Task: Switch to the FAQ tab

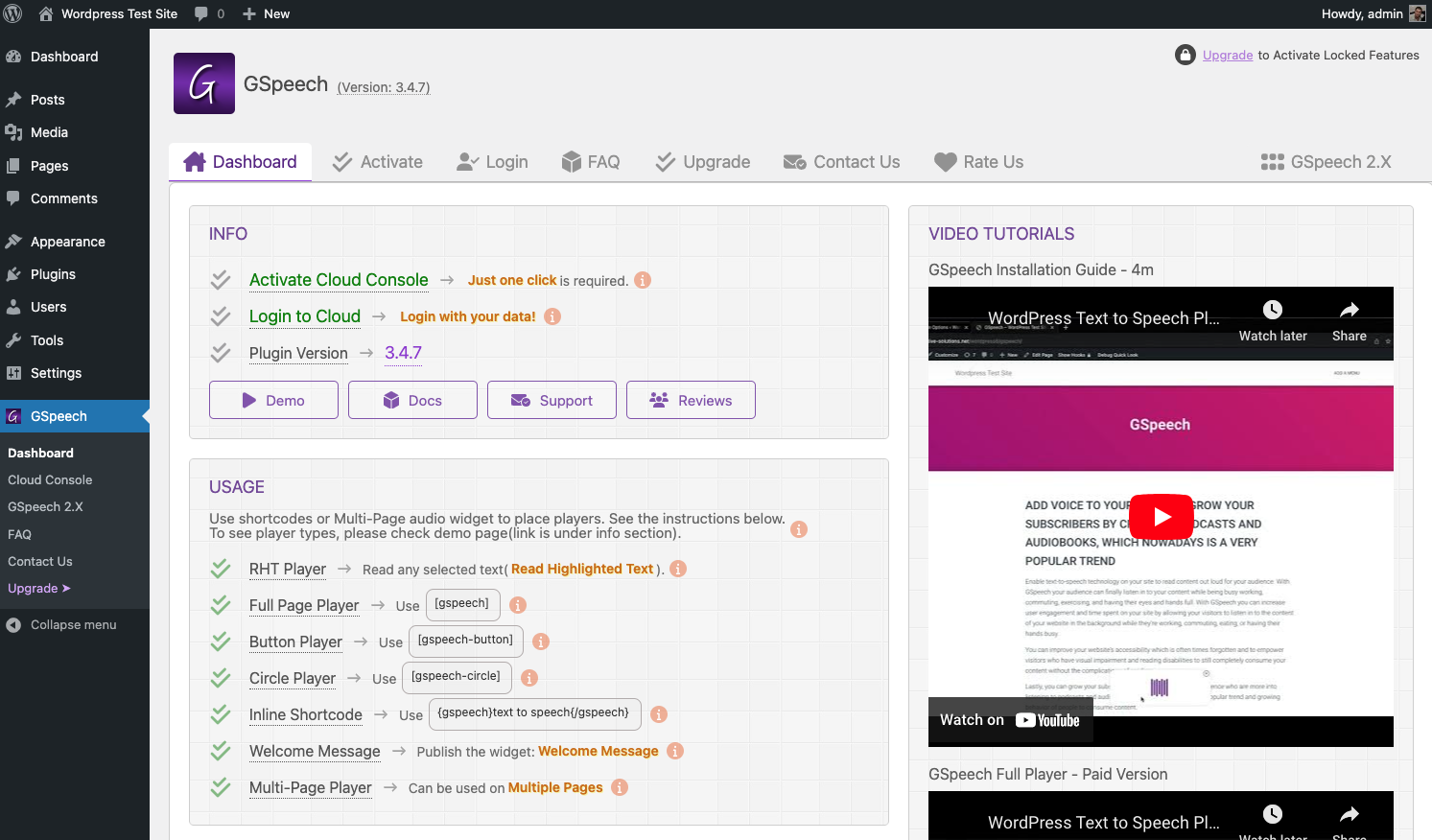Action: click(x=590, y=162)
